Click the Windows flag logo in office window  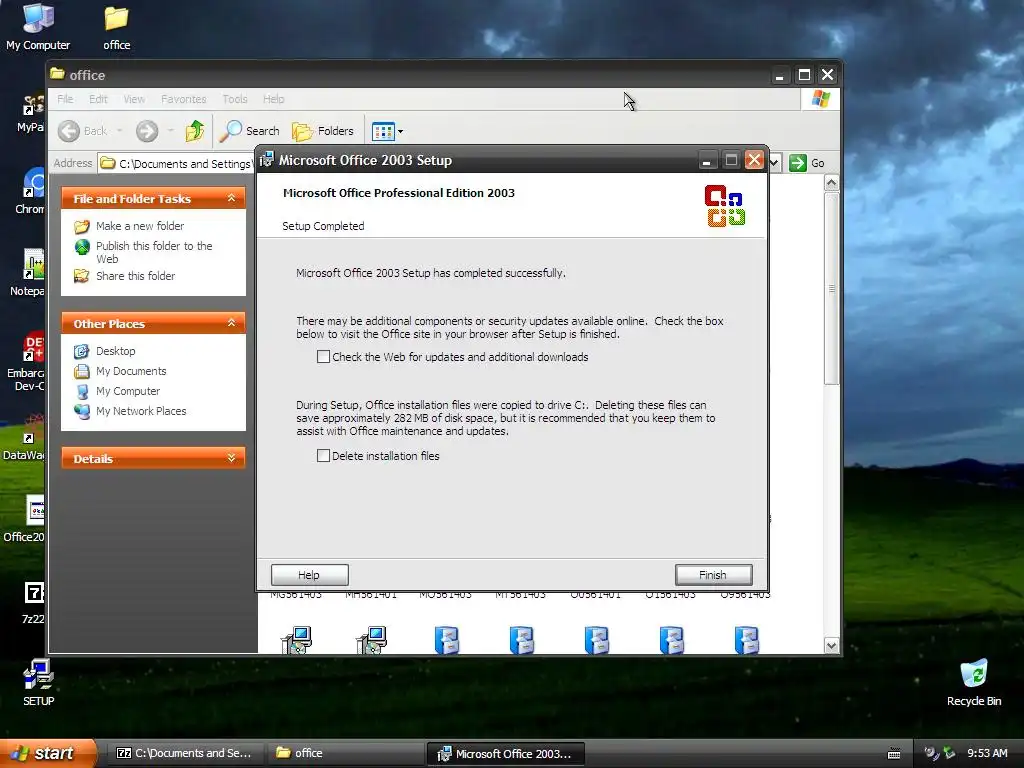pyautogui.click(x=820, y=99)
